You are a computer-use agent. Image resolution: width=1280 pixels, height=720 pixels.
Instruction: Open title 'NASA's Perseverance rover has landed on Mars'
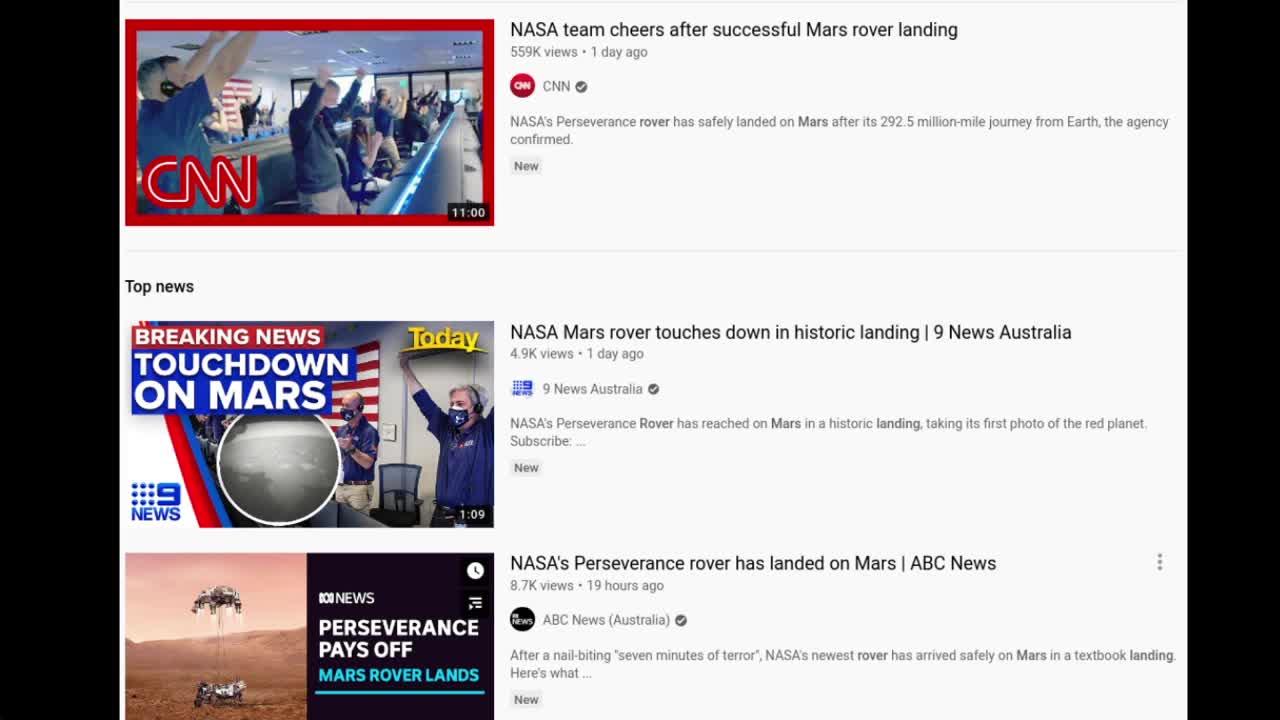[x=753, y=563]
